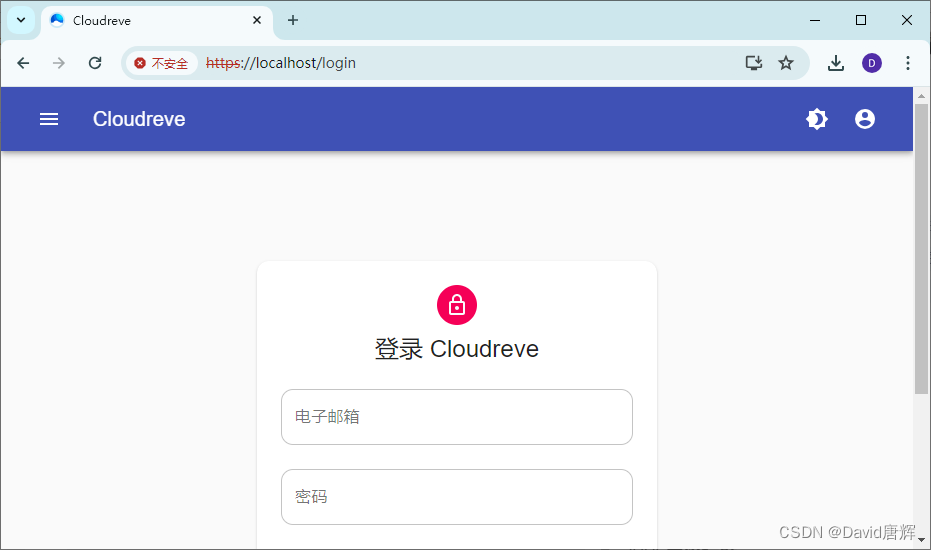
Task: Open the hamburger navigation menu
Action: pos(49,119)
